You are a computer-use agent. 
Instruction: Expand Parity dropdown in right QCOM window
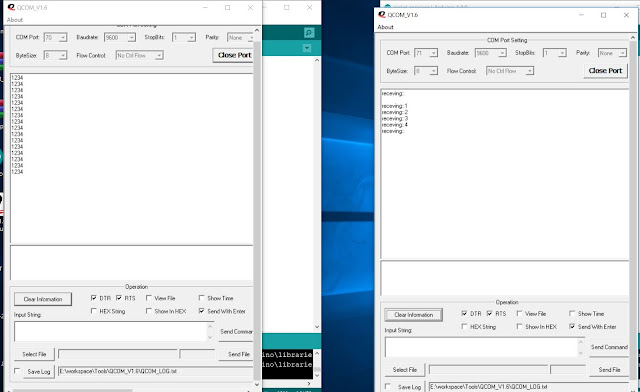pos(622,53)
